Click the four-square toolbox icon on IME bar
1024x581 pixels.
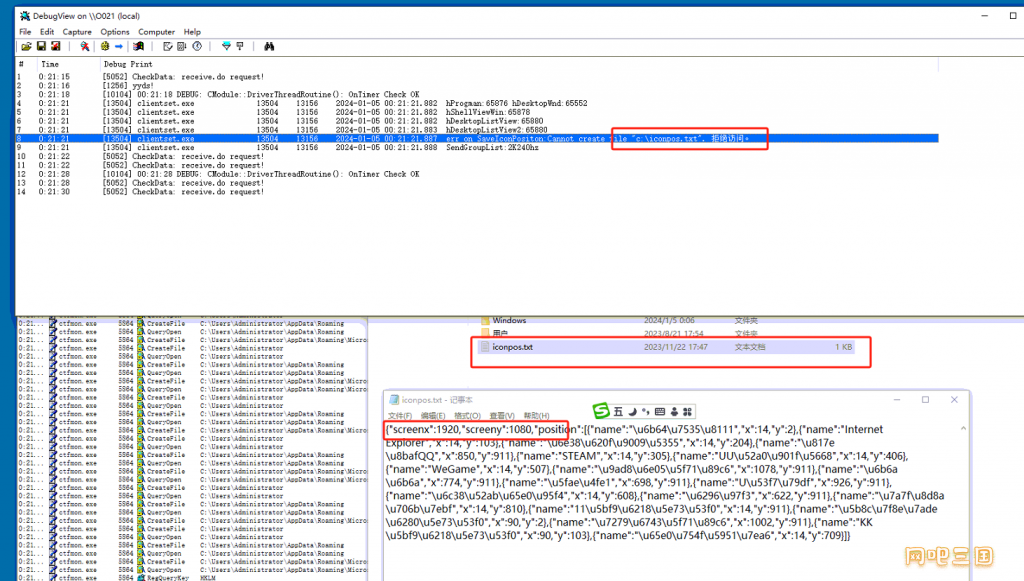tap(687, 412)
